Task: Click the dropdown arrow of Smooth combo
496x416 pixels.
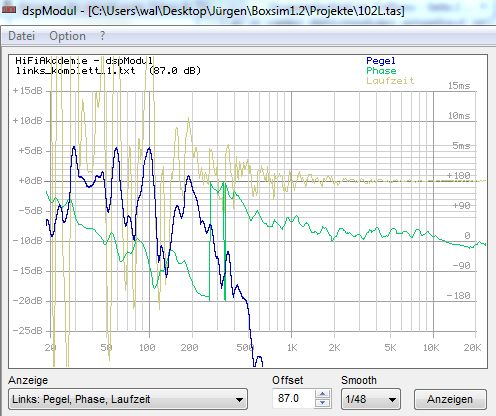Action: [x=392, y=399]
